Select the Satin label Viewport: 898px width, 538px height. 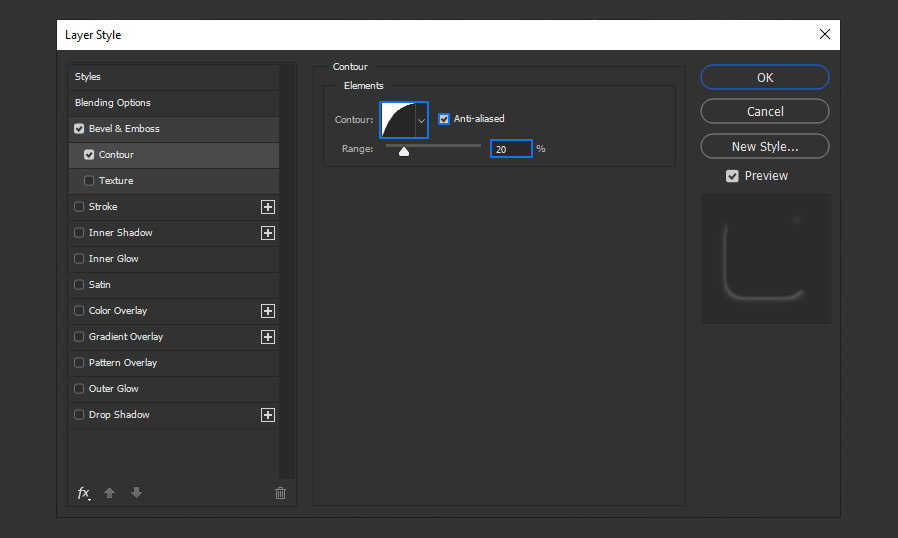coord(100,285)
